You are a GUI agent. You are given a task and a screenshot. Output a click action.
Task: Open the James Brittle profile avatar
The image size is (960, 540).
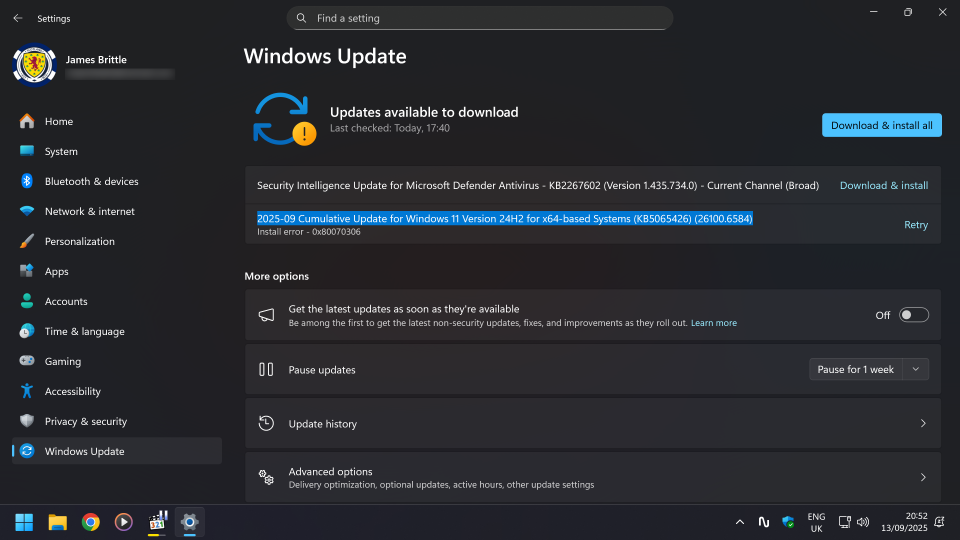click(x=34, y=65)
